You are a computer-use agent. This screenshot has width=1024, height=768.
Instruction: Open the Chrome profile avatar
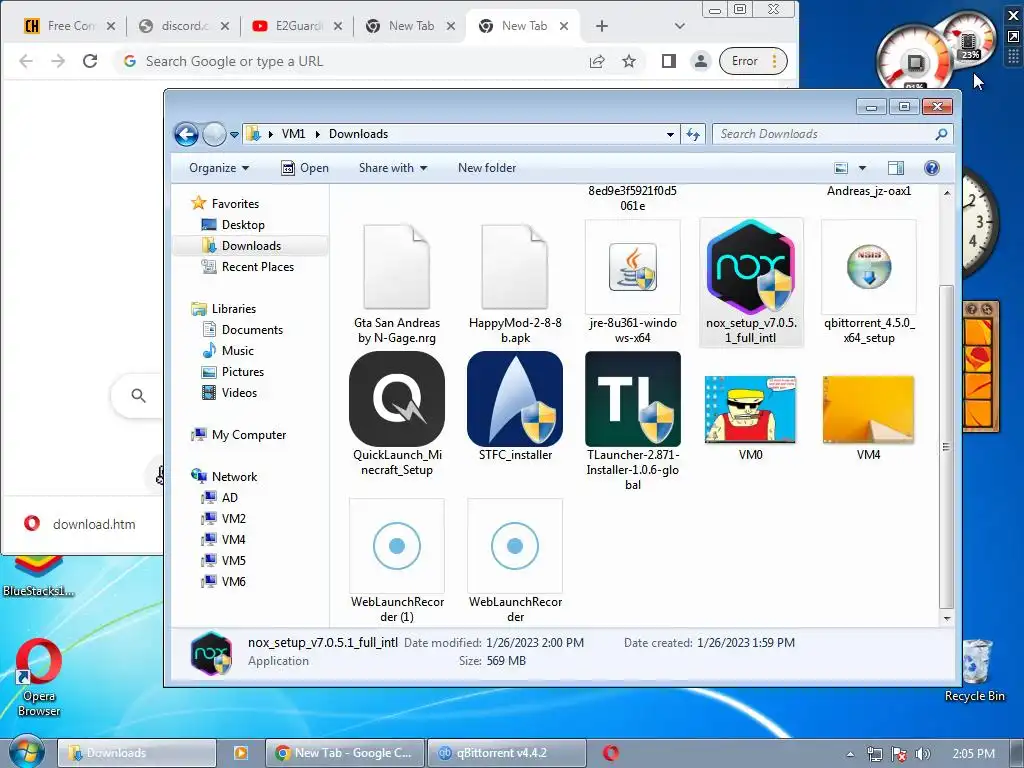701,61
